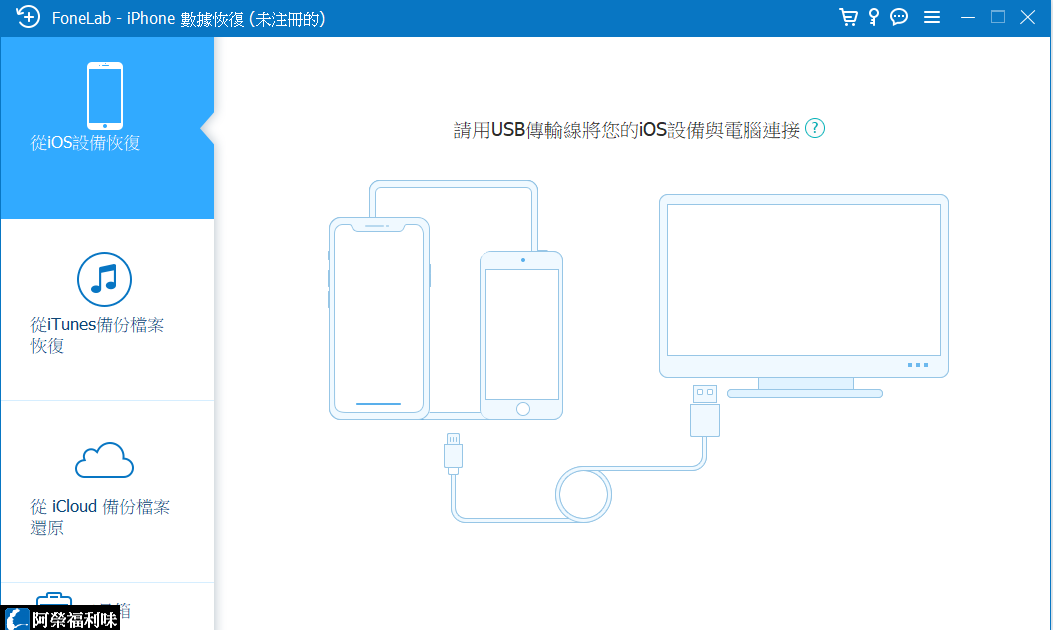Open the feedback chat bubble icon
Screen dimensions: 1053x630
(899, 17)
